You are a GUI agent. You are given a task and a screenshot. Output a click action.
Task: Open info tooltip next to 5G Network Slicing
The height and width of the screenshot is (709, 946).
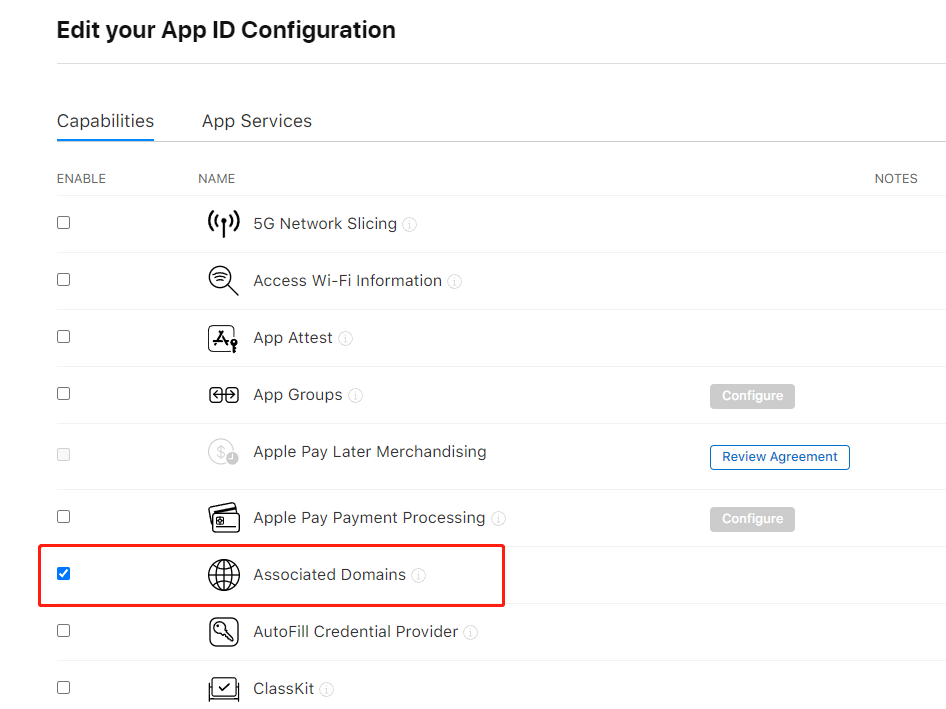pyautogui.click(x=410, y=225)
